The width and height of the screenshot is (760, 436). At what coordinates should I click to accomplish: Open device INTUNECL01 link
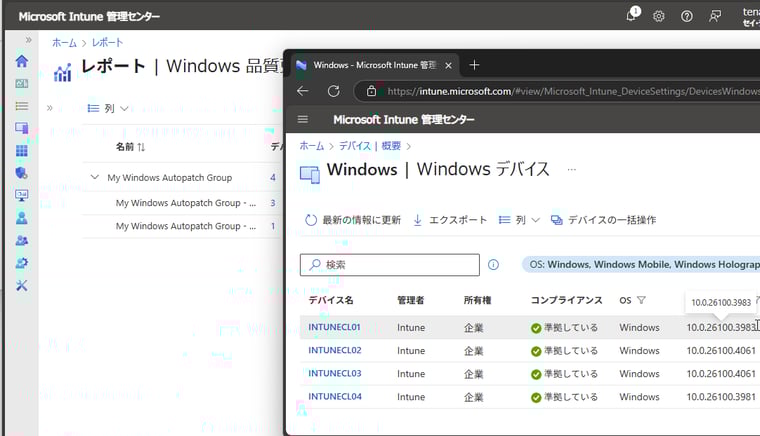[x=334, y=327]
